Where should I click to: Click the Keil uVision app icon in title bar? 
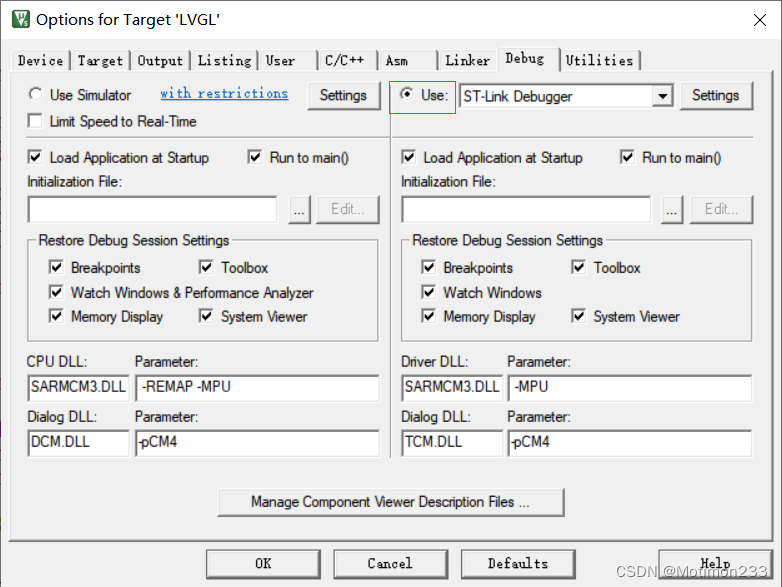pyautogui.click(x=21, y=19)
